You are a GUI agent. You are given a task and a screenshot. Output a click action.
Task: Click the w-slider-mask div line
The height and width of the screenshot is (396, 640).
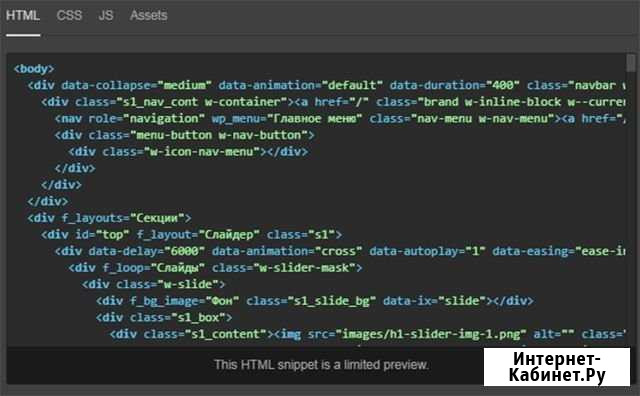point(215,268)
